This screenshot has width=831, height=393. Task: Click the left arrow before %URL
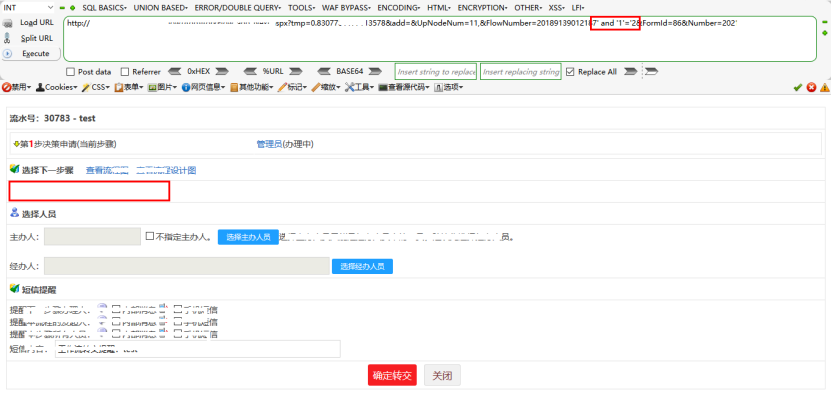pos(250,72)
